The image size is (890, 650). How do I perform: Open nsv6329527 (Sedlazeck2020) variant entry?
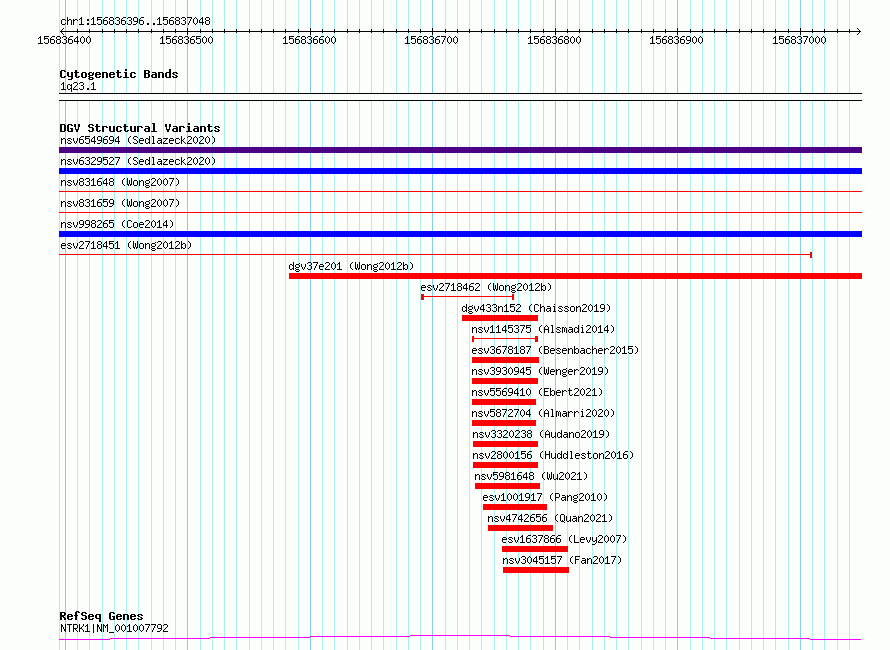[x=138, y=161]
